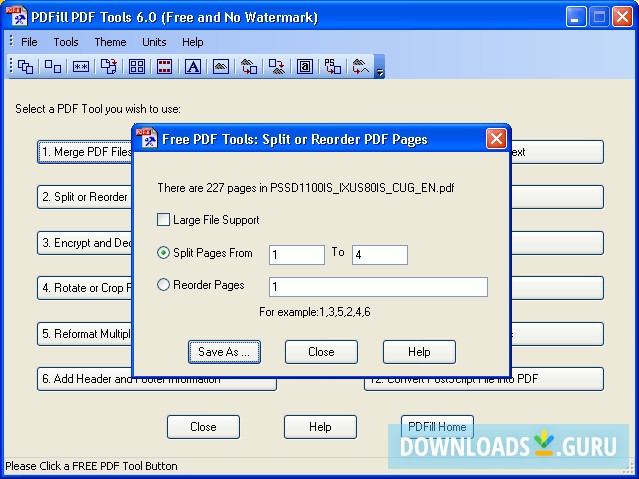Click the Convert Images to PDF icon
Image resolution: width=639 pixels, height=479 pixels.
point(249,66)
